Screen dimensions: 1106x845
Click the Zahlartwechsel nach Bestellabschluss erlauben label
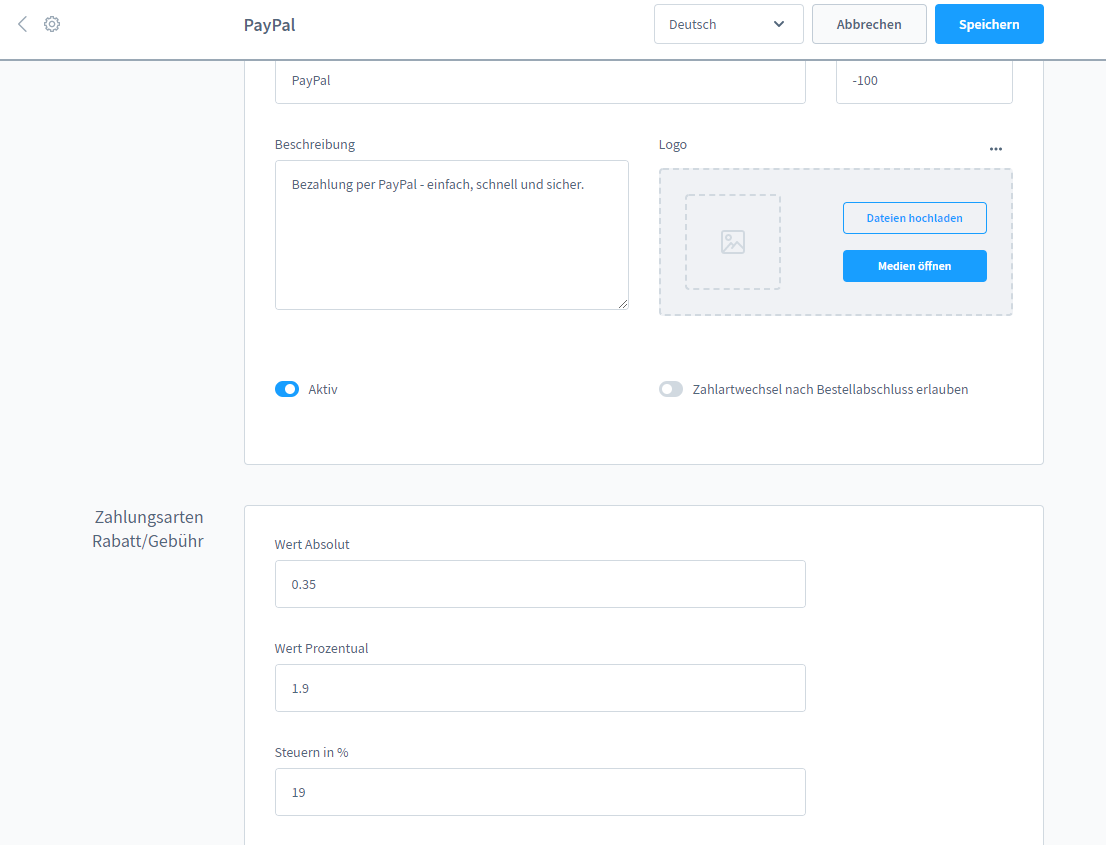pos(830,389)
